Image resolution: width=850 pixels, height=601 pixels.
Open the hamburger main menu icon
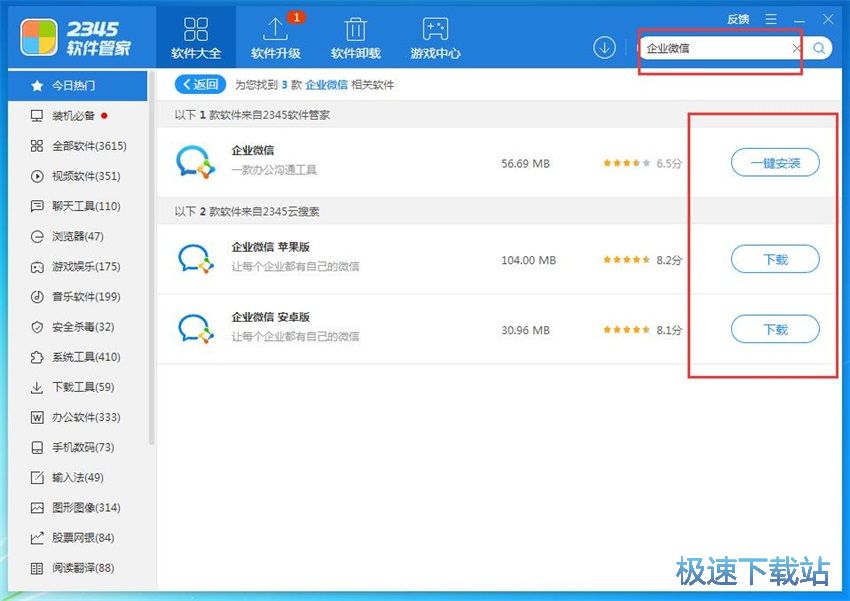[771, 20]
